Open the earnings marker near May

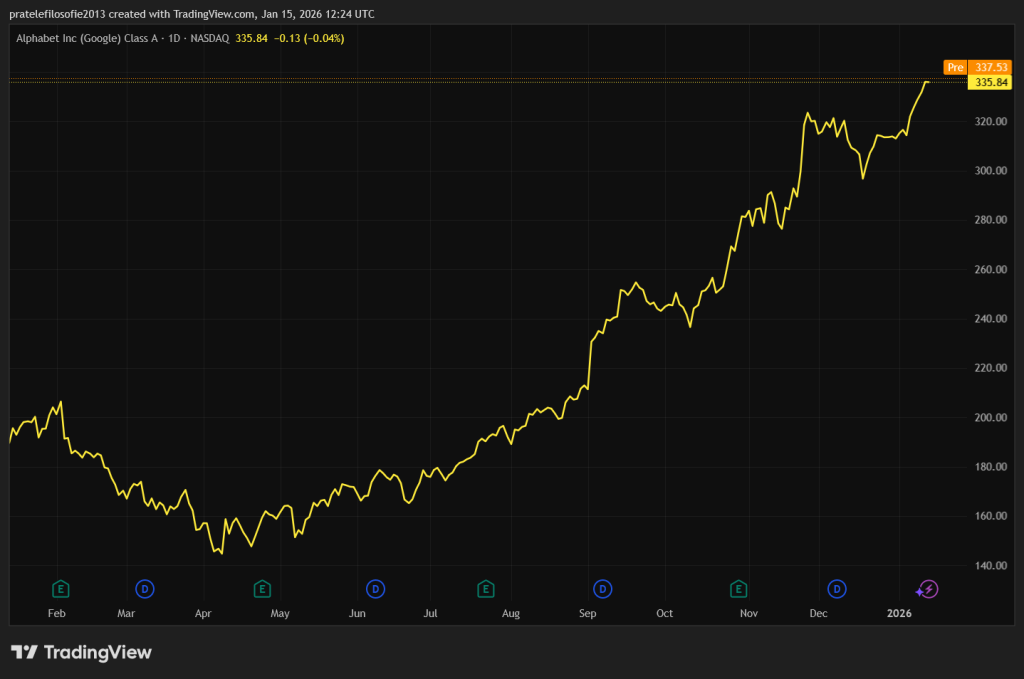click(262, 588)
